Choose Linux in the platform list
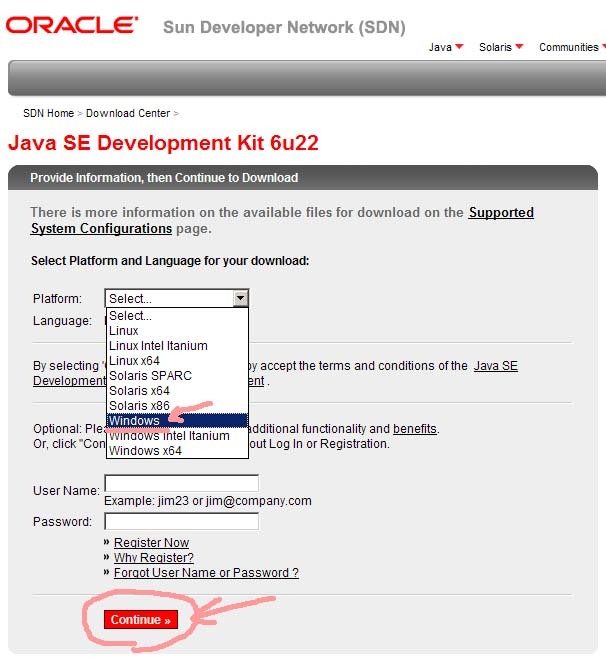Image resolution: width=606 pixels, height=670 pixels. pyautogui.click(x=177, y=331)
